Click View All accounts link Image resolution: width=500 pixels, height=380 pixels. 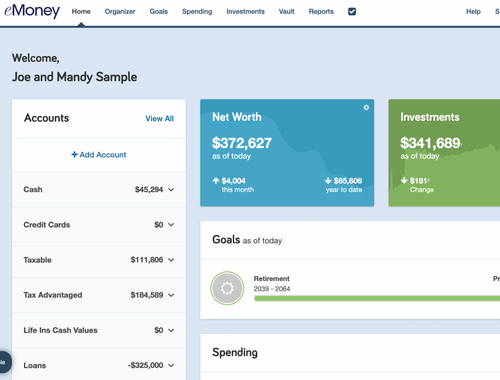click(x=160, y=118)
